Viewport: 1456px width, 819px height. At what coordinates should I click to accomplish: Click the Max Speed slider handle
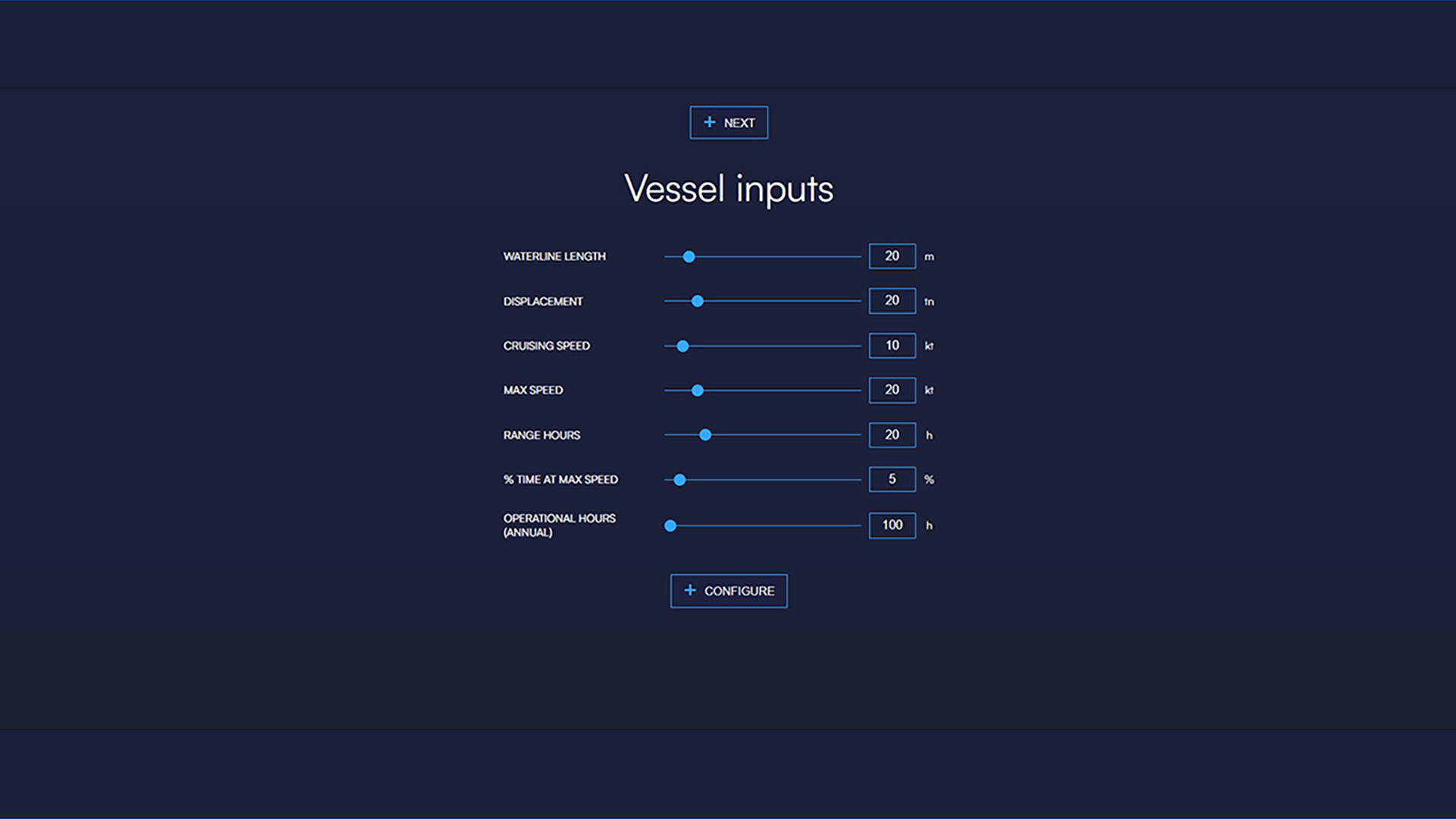[698, 391]
